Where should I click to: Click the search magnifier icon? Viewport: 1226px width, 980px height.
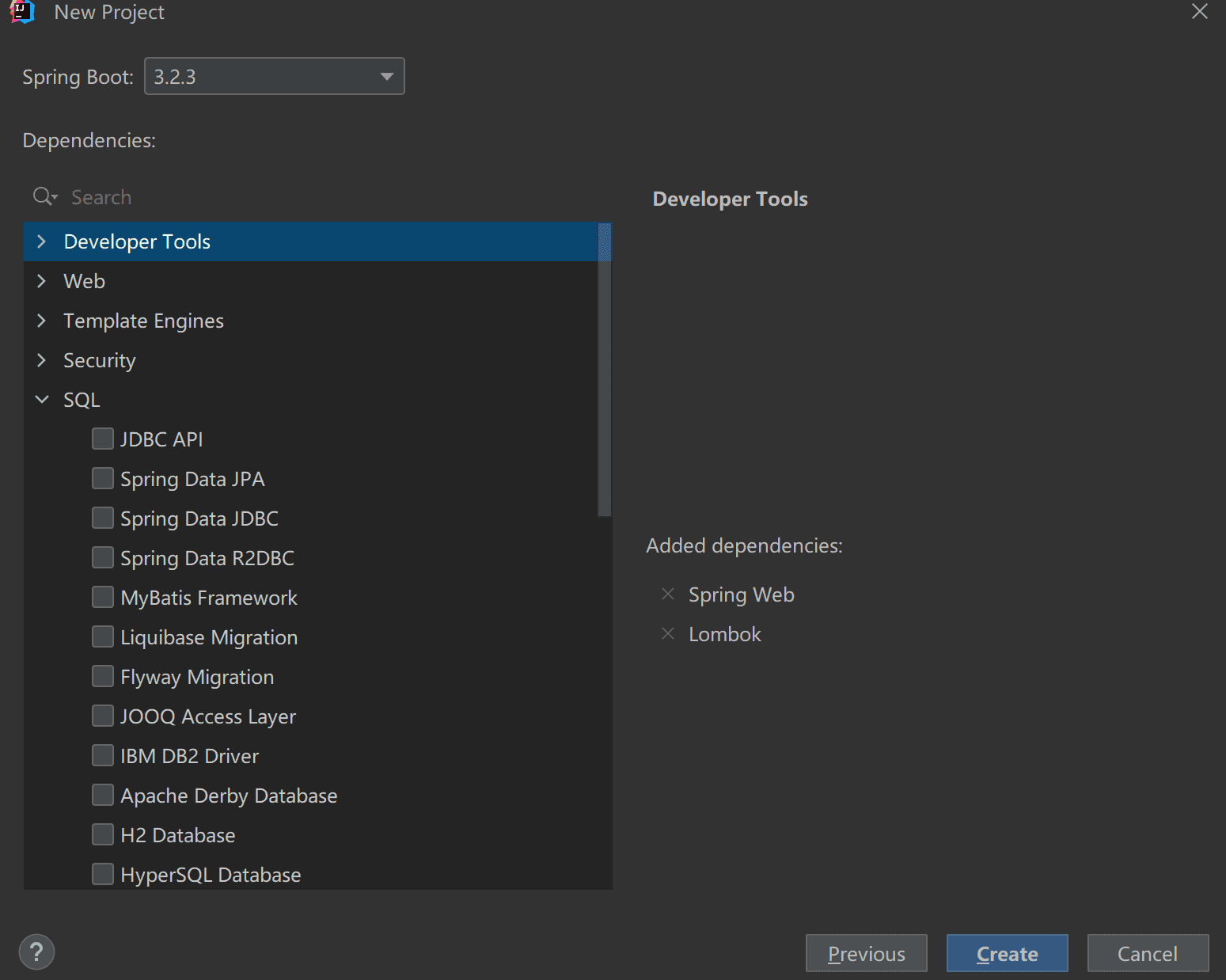(x=44, y=196)
